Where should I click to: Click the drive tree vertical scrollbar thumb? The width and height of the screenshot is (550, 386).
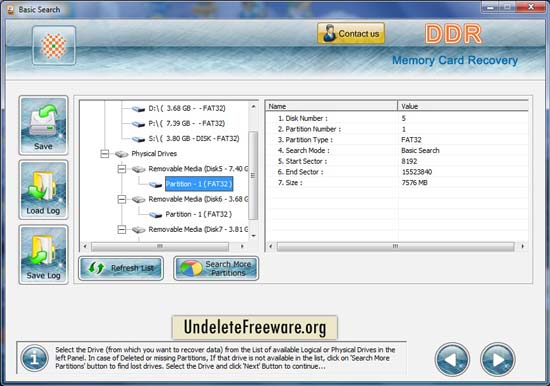click(253, 175)
